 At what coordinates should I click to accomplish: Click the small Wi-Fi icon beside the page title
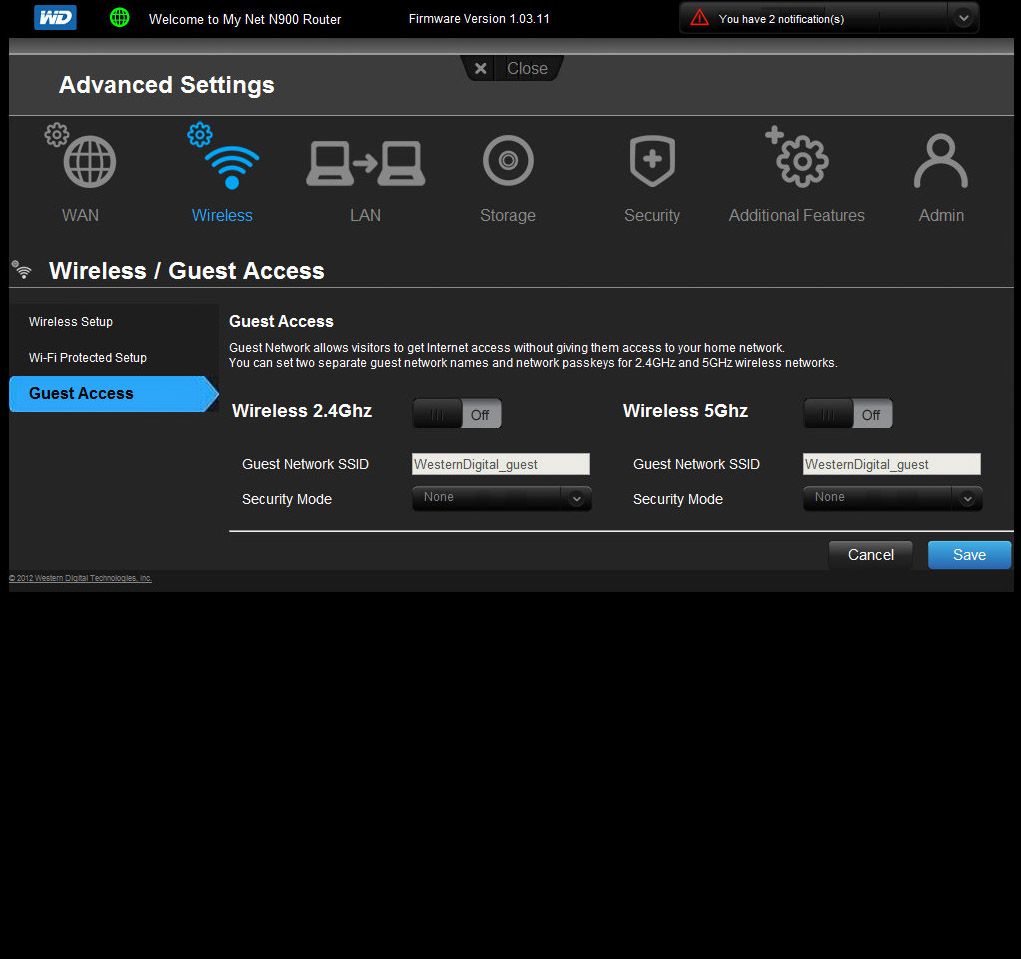click(21, 269)
